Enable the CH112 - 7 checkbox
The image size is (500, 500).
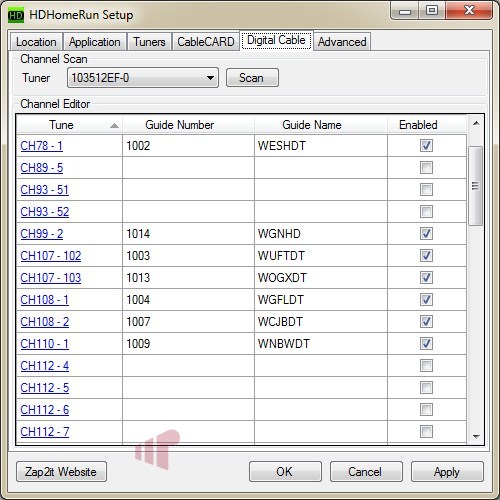pos(426,432)
